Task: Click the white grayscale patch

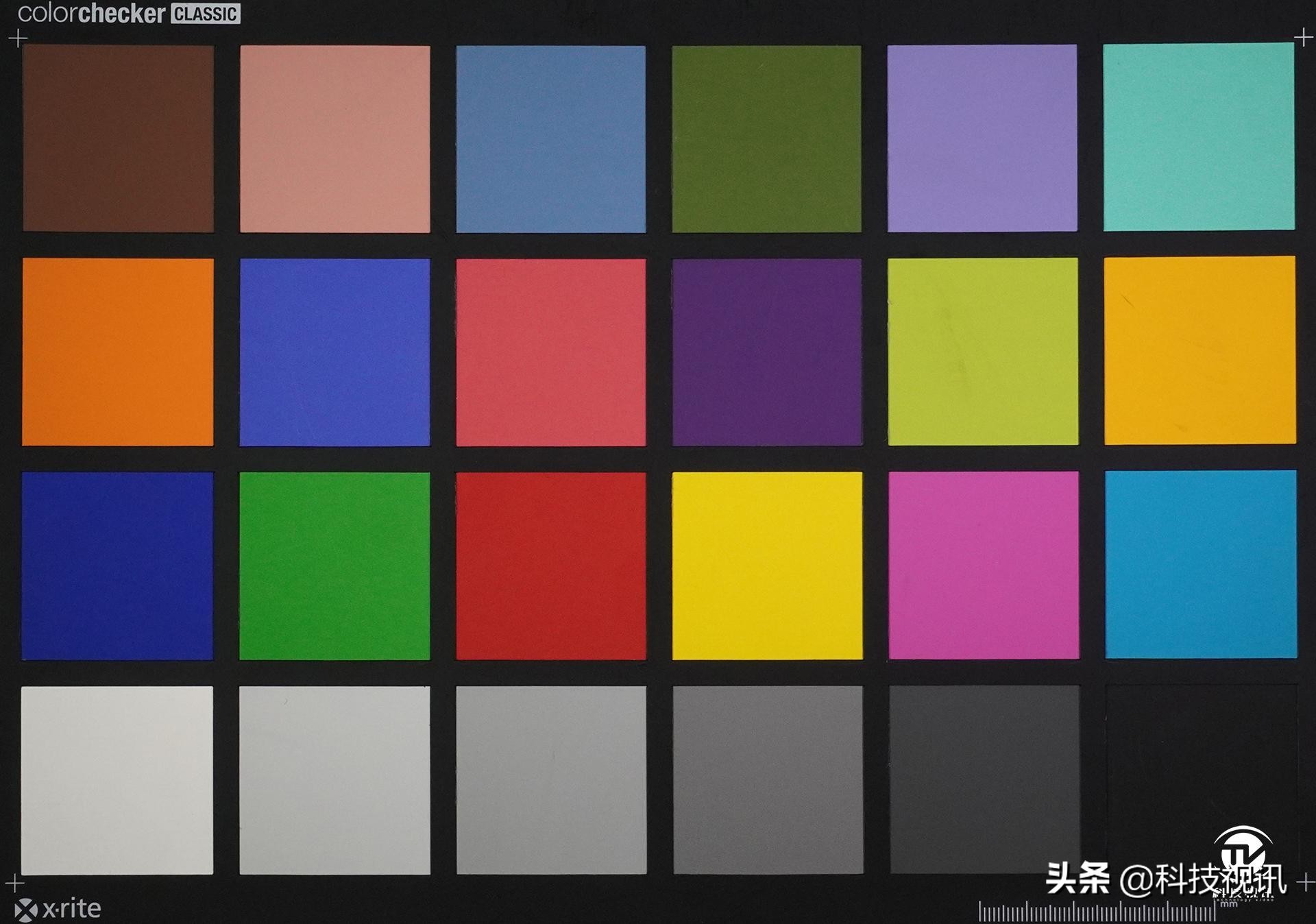Action: (x=117, y=780)
